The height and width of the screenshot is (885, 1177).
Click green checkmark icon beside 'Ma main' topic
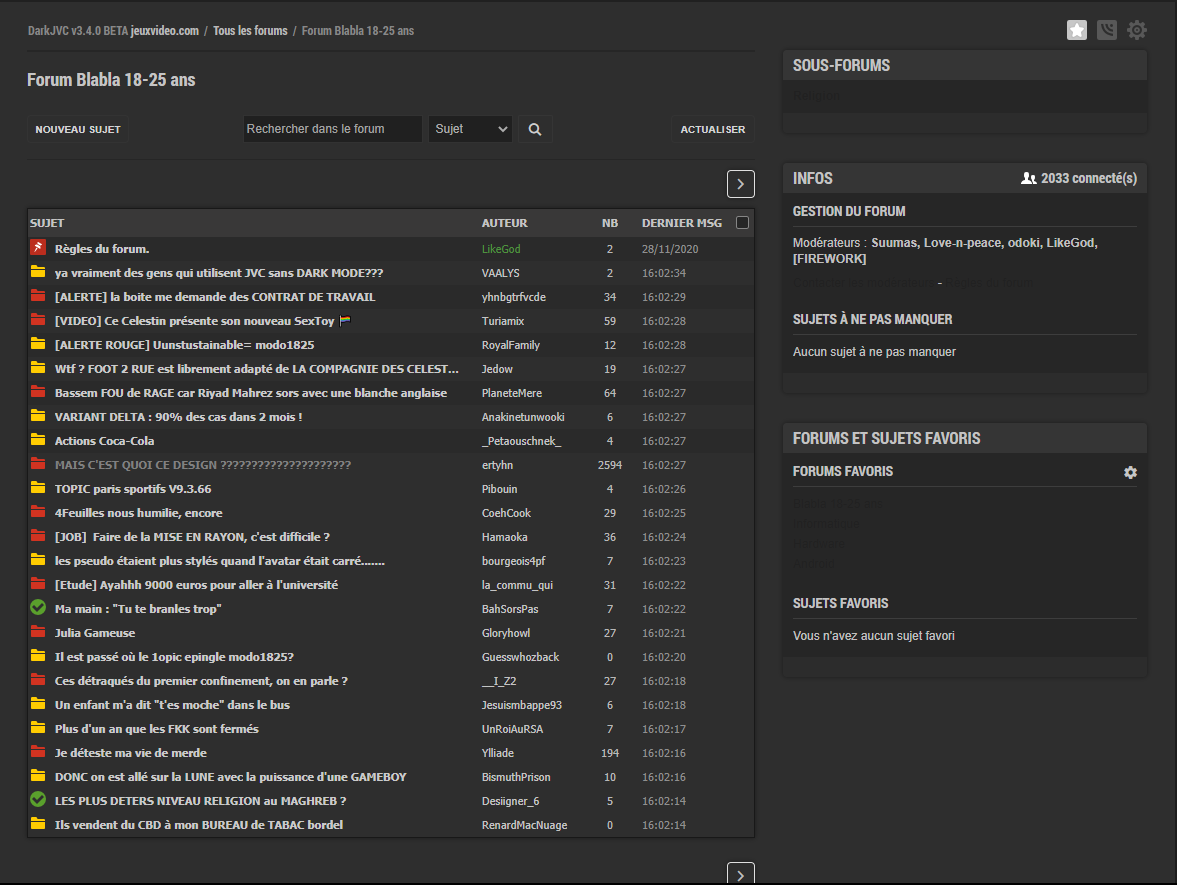click(38, 608)
